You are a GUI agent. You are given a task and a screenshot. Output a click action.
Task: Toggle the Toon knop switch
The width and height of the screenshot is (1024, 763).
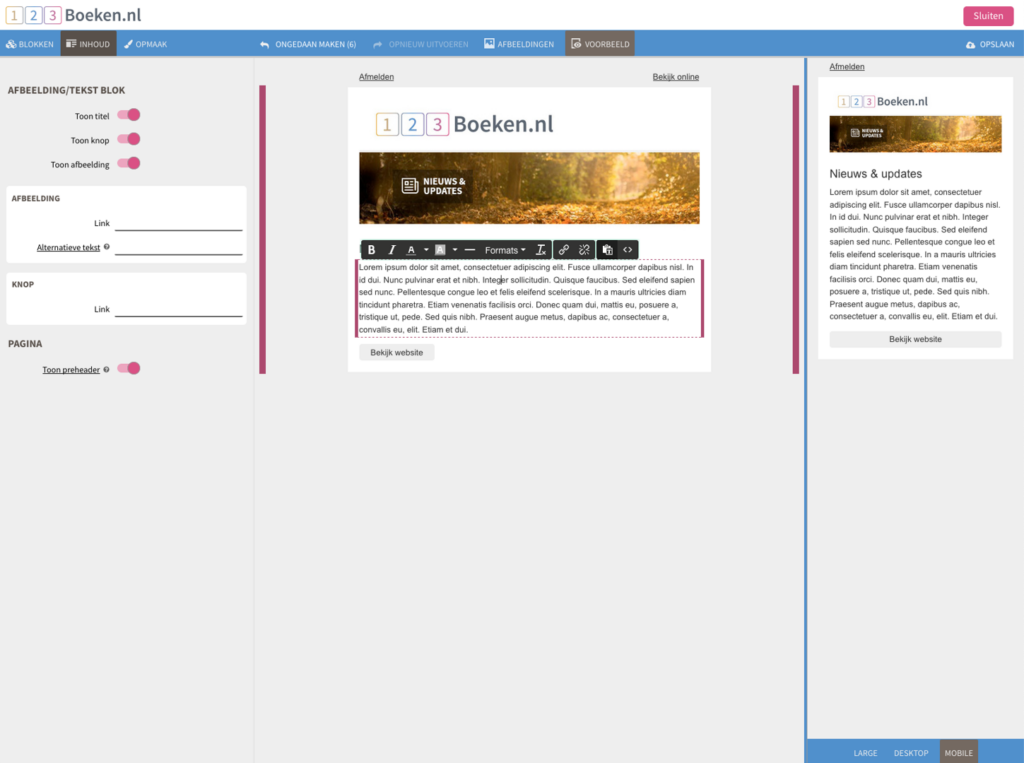pyautogui.click(x=129, y=139)
